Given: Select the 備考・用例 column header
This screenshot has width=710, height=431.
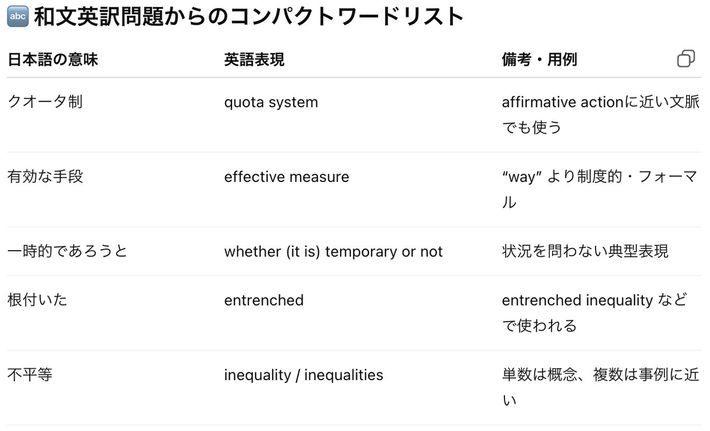Looking at the screenshot, I should point(539,60).
